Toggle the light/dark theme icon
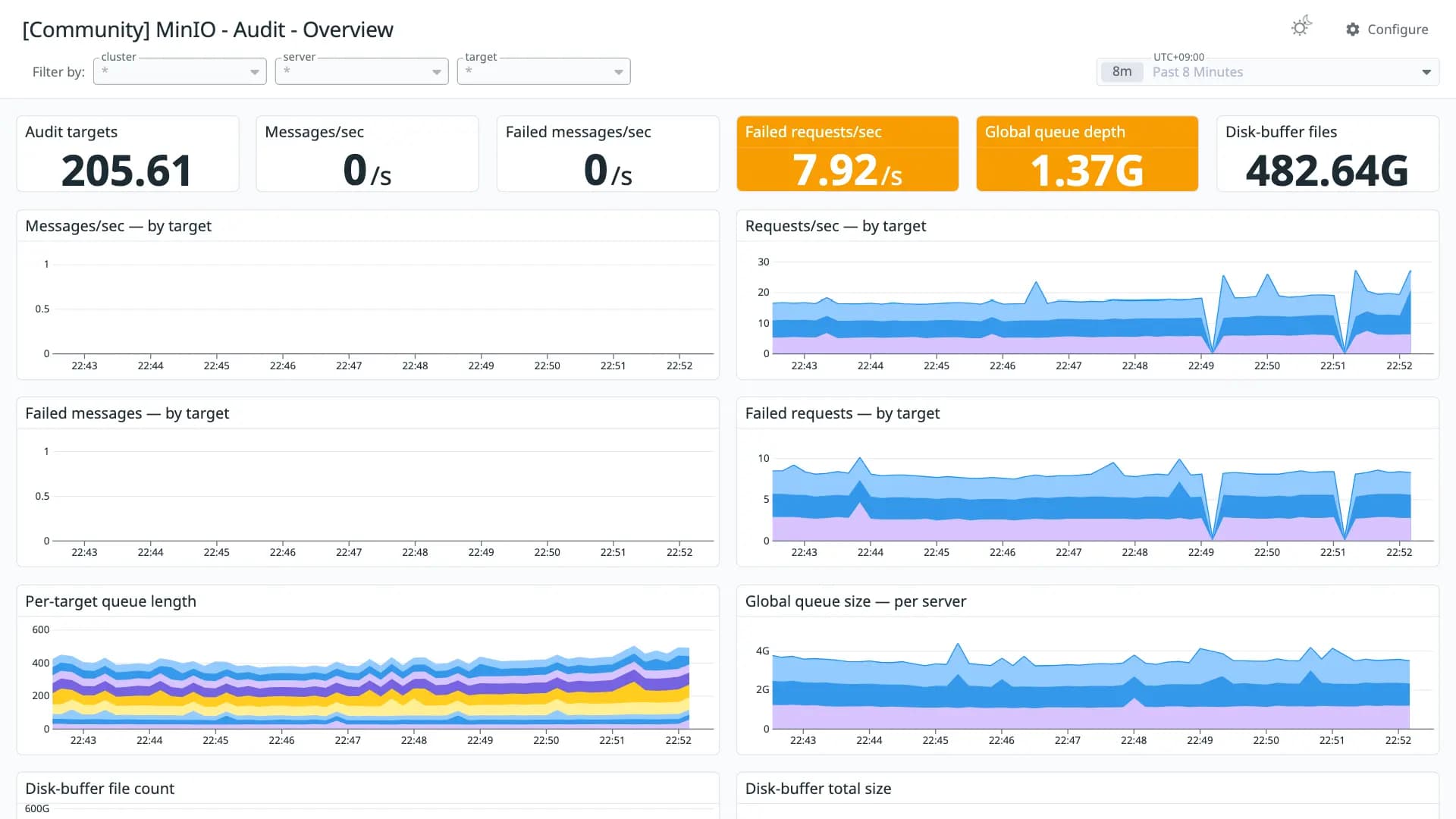This screenshot has width=1456, height=819. coord(1301,27)
